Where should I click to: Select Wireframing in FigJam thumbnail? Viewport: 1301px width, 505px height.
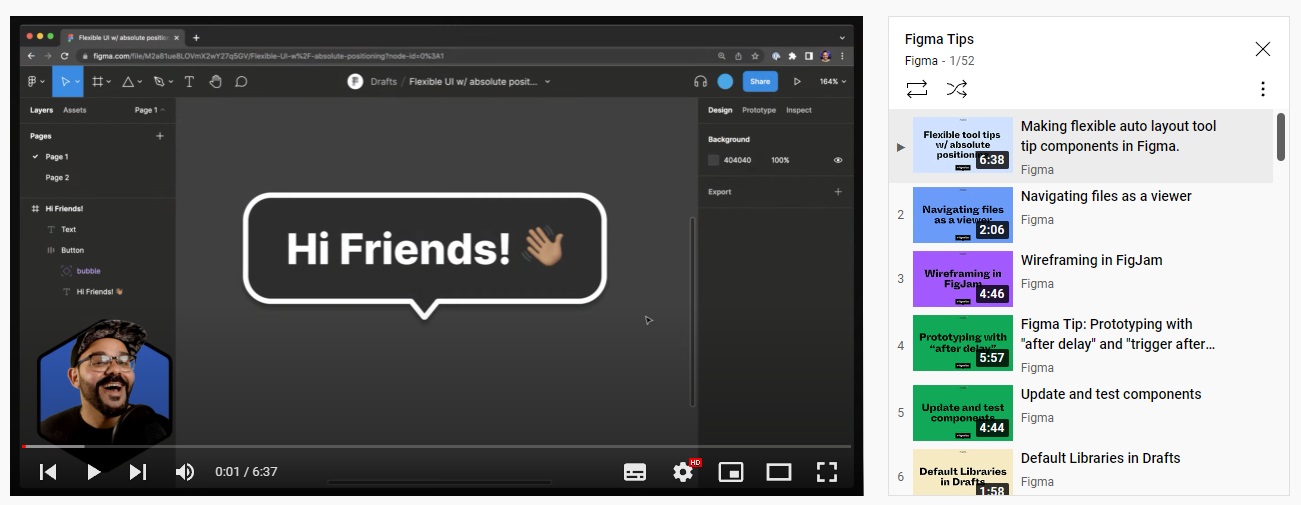[x=962, y=279]
